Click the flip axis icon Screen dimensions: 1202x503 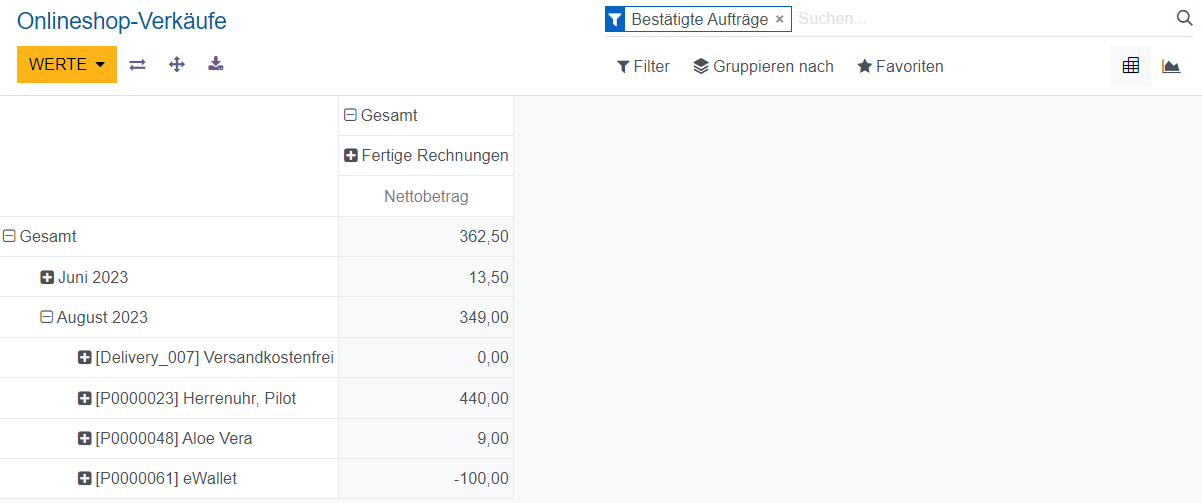(x=138, y=65)
